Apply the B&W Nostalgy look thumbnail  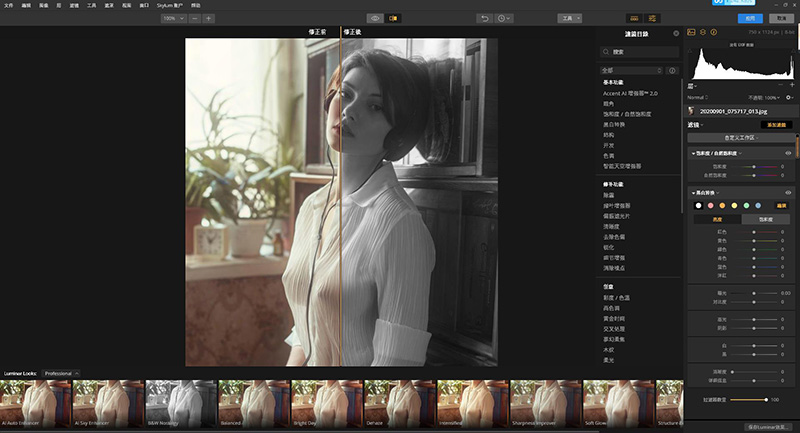click(x=181, y=403)
